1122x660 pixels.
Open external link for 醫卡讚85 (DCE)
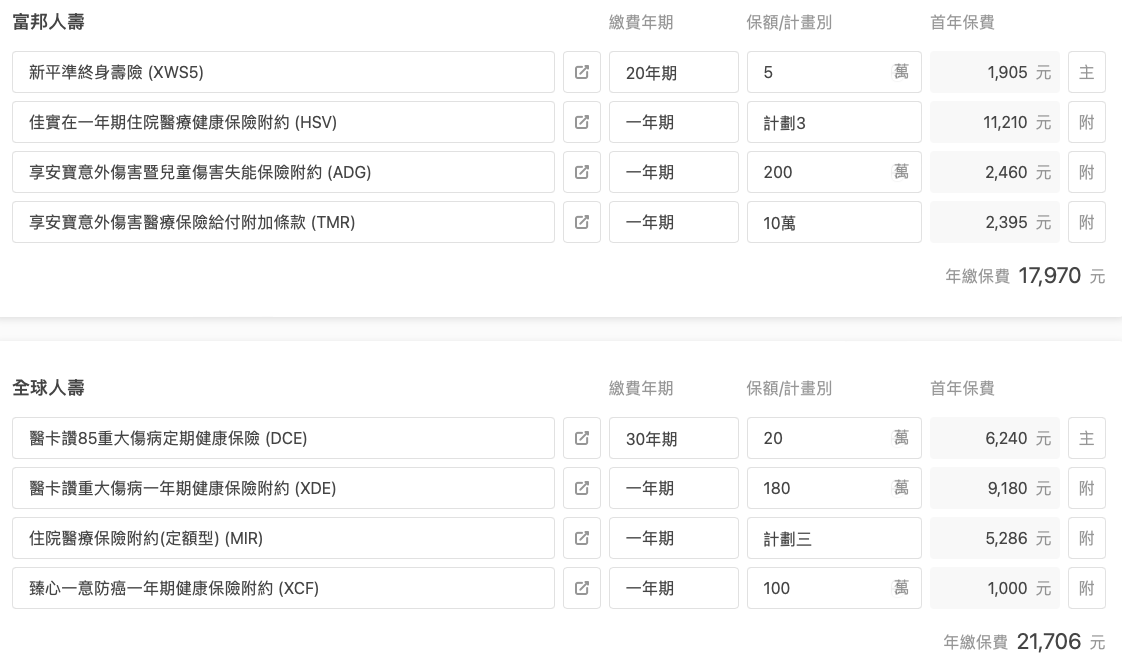(582, 438)
